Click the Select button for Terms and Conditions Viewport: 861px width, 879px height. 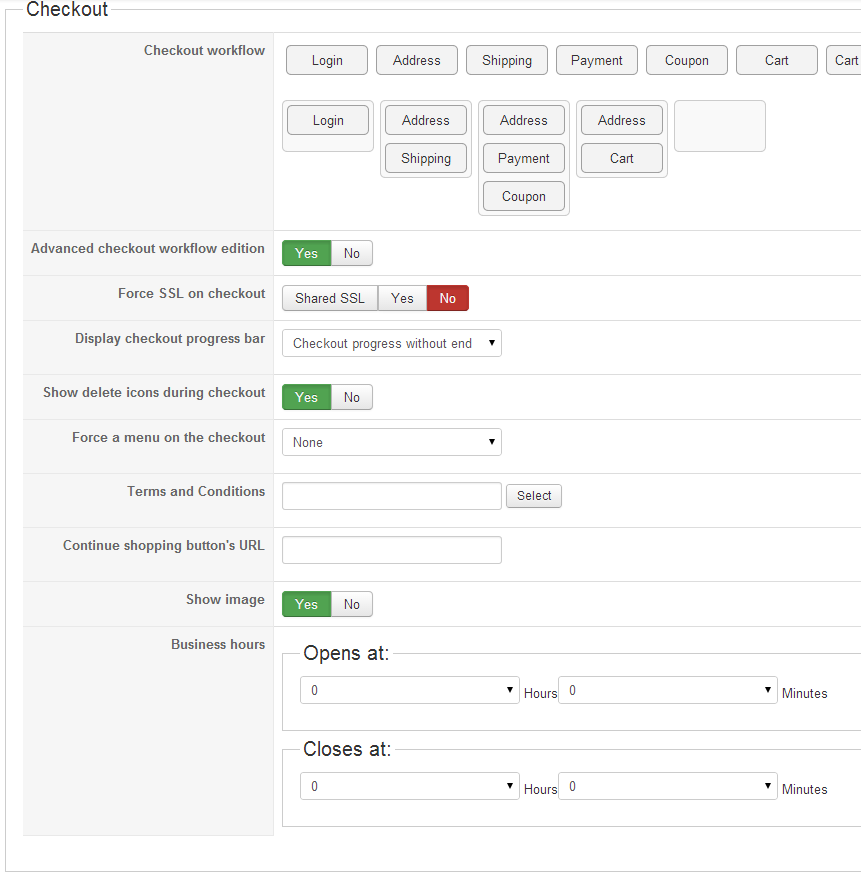[x=534, y=496]
